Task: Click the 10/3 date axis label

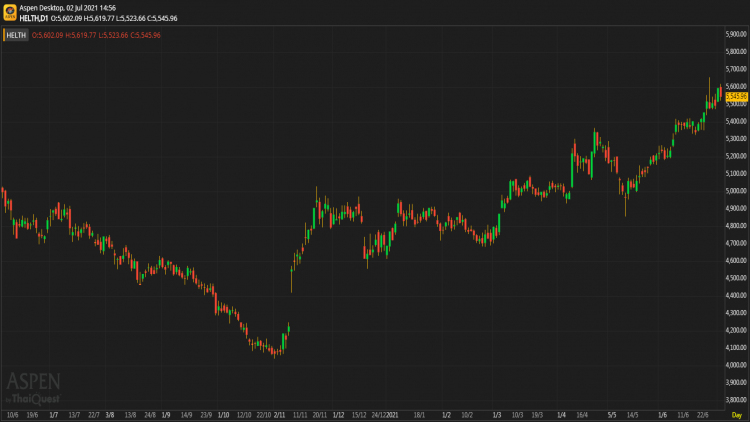Action: (517, 415)
